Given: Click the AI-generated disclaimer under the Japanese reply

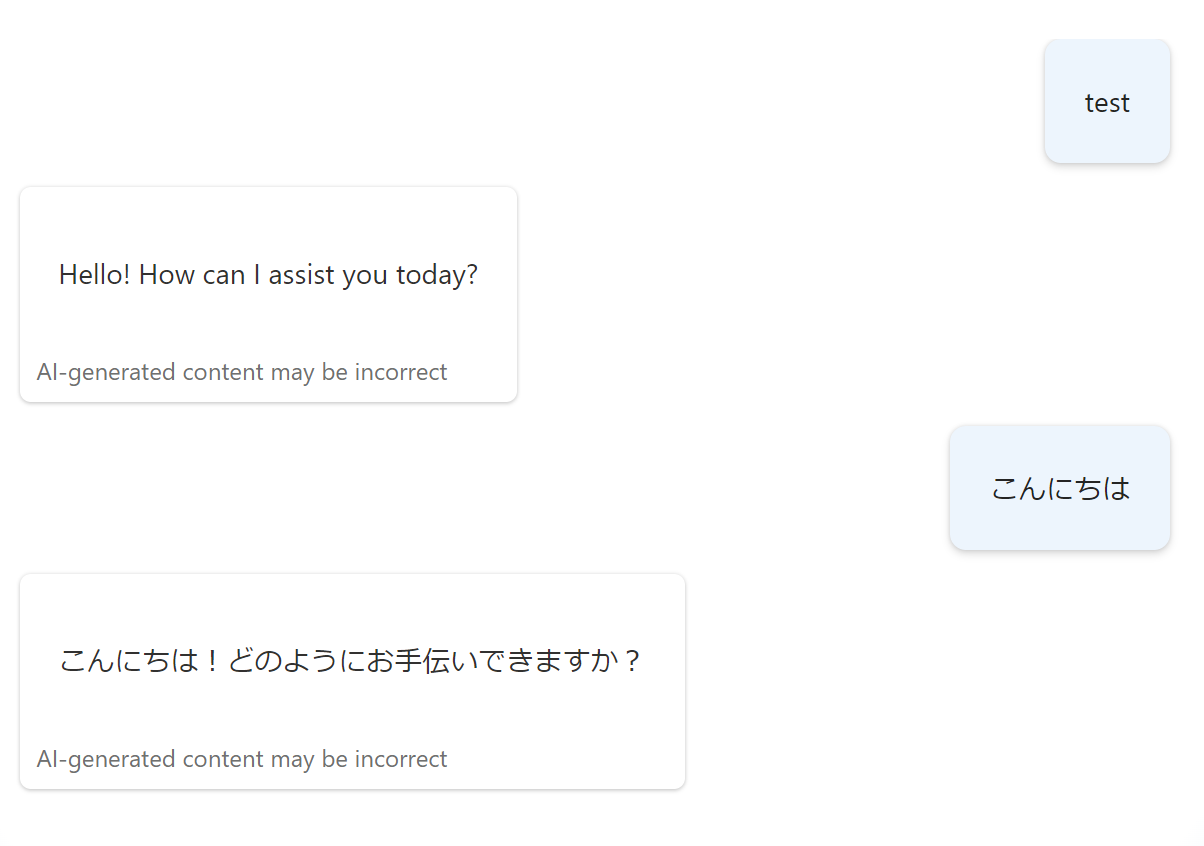Looking at the screenshot, I should 242,760.
